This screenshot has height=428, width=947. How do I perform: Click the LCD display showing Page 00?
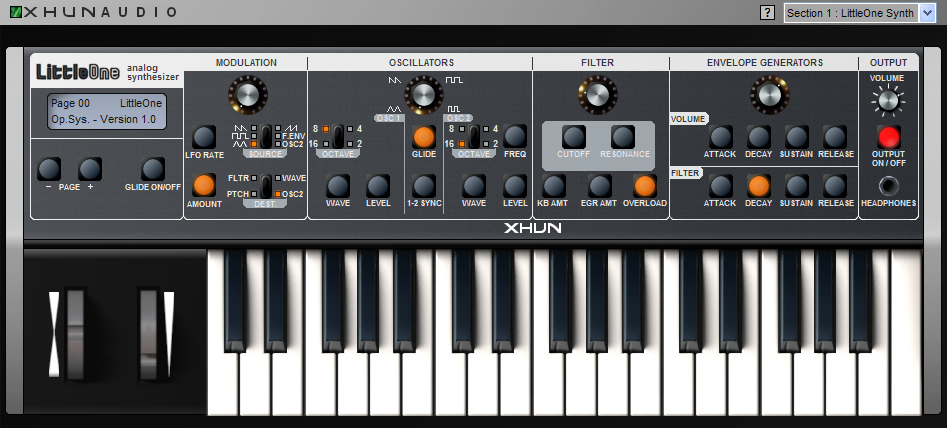(107, 111)
